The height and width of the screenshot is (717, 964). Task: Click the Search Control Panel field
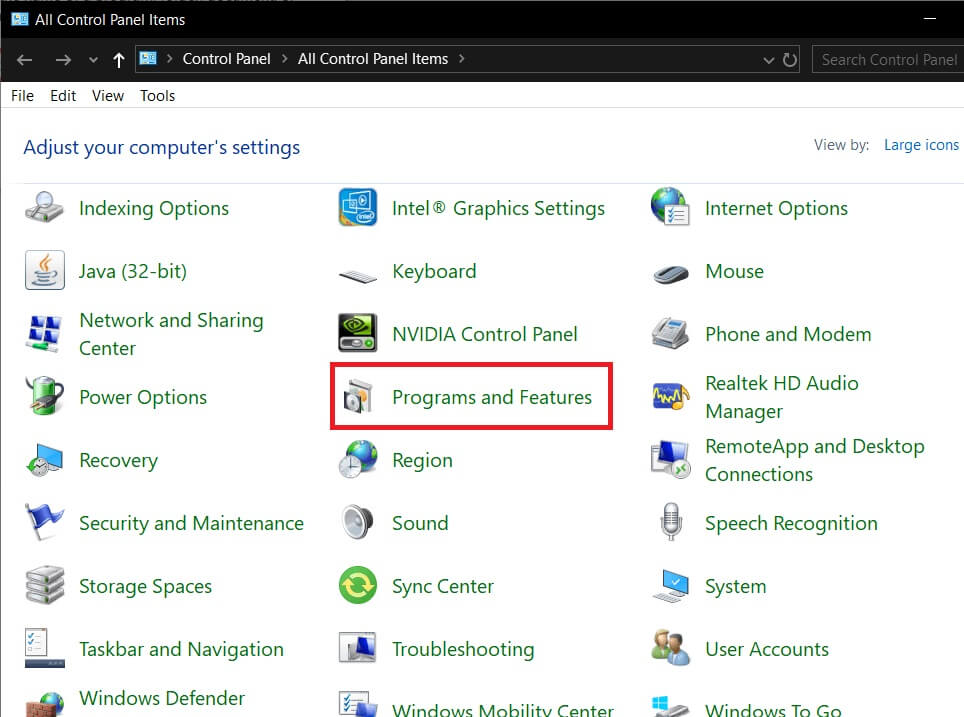coord(888,60)
